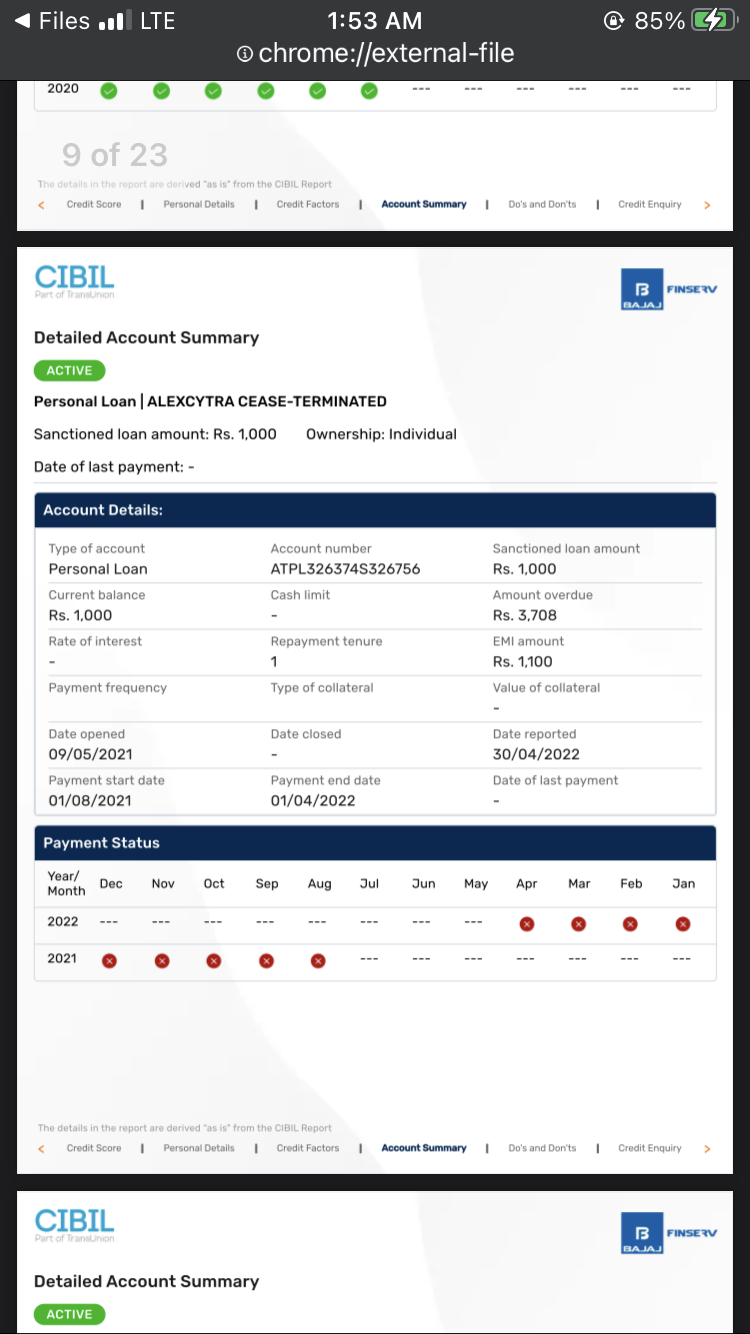Open Personal Details link under page 9 of 23
The image size is (750, 1334).
[199, 204]
